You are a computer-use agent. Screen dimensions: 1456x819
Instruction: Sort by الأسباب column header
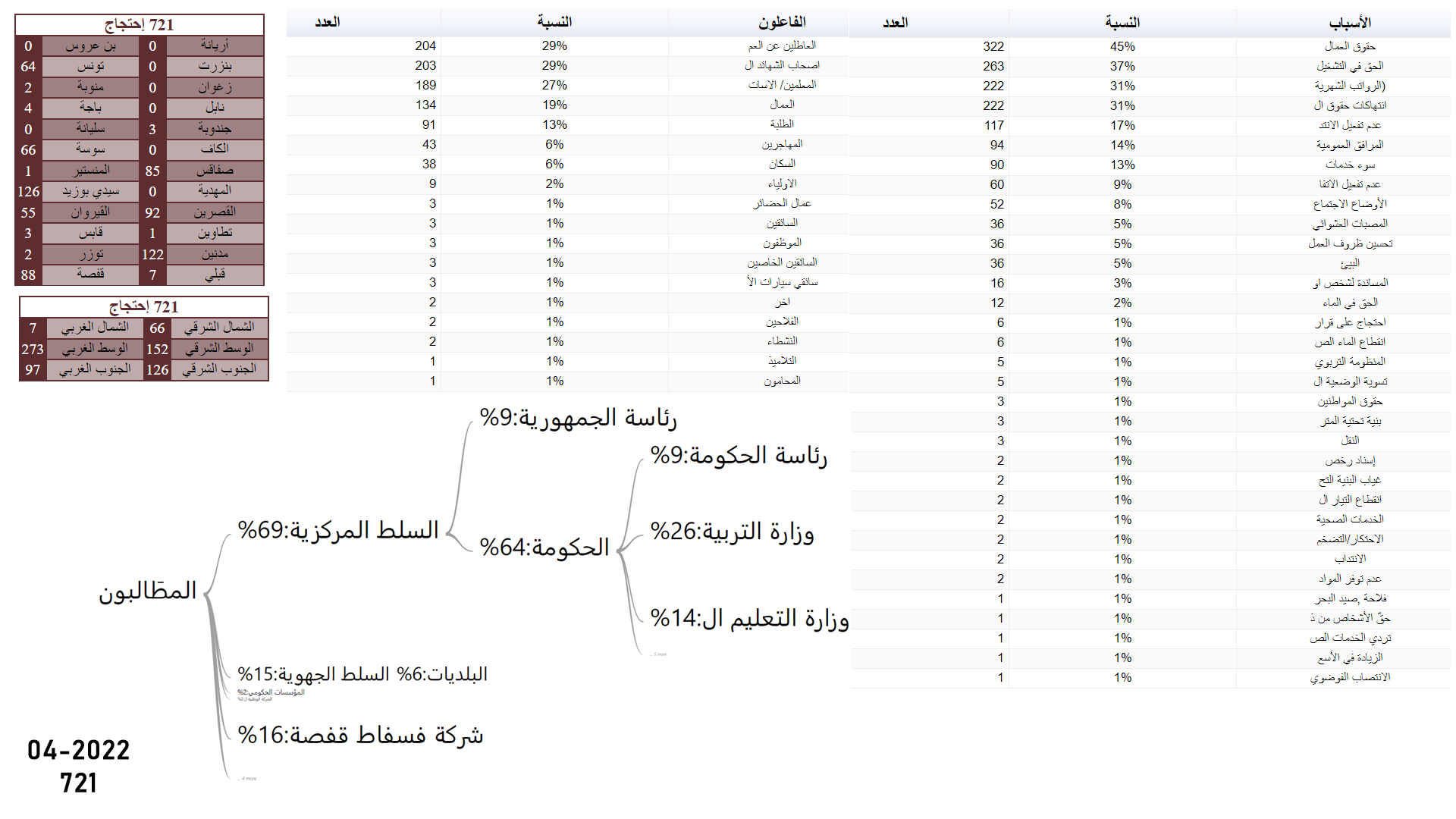pyautogui.click(x=1349, y=23)
